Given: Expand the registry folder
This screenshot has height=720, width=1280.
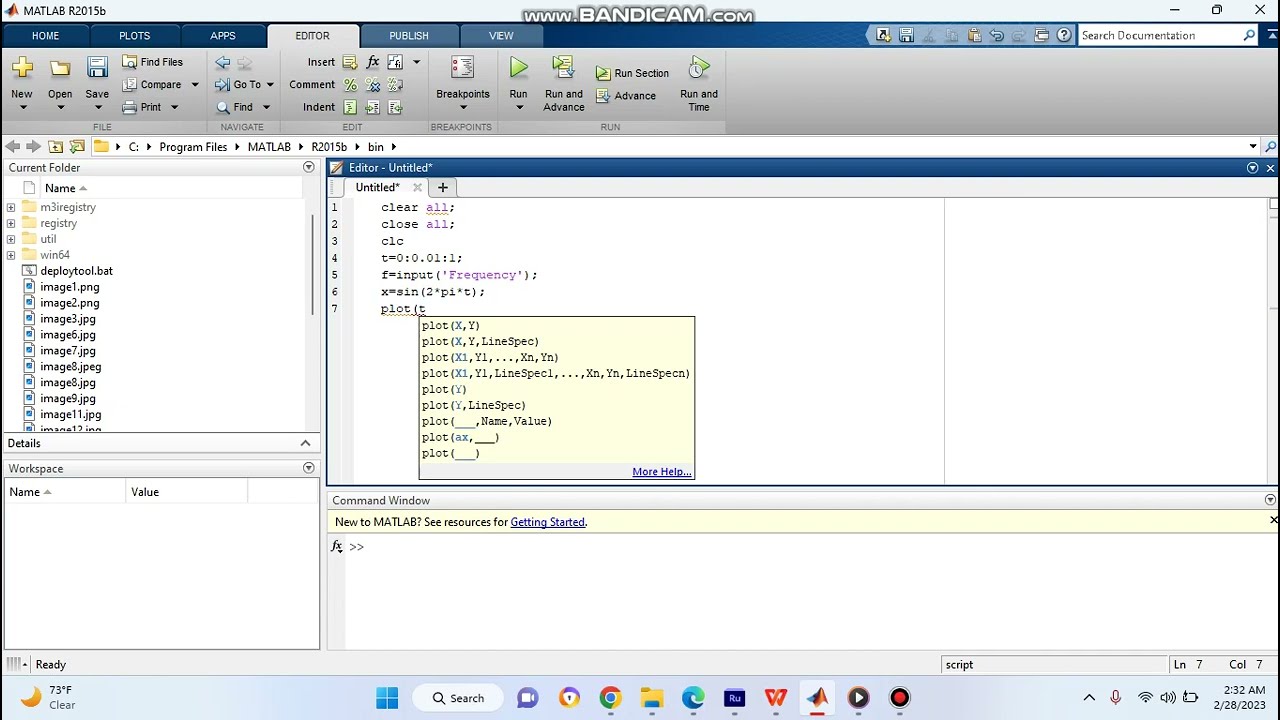Looking at the screenshot, I should (11, 223).
